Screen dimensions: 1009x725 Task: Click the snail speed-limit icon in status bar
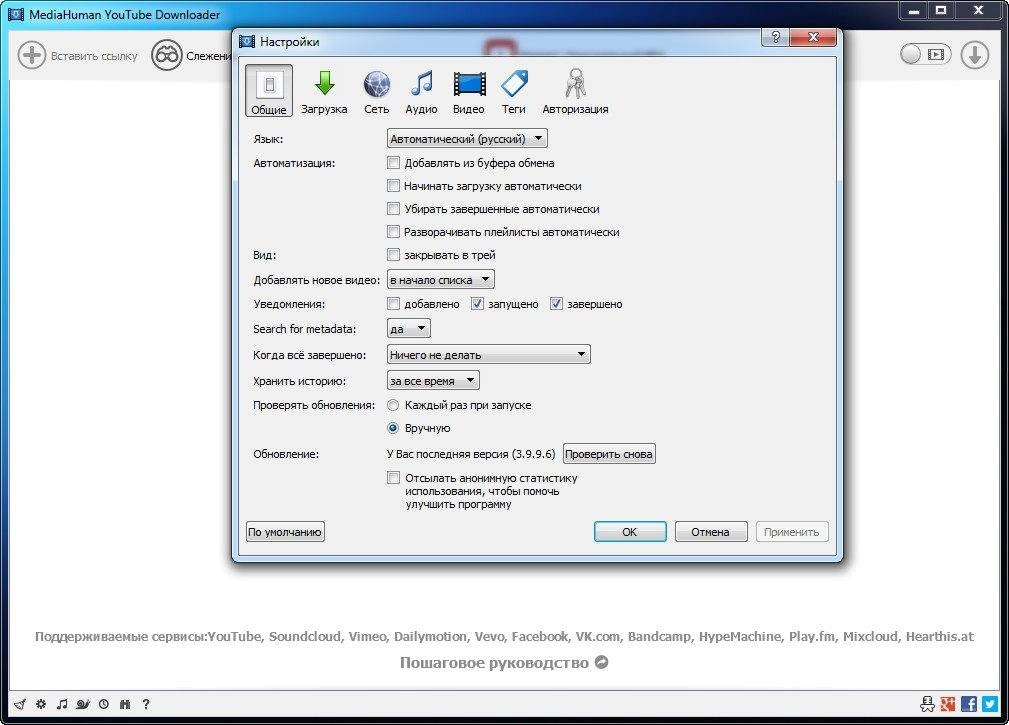83,704
